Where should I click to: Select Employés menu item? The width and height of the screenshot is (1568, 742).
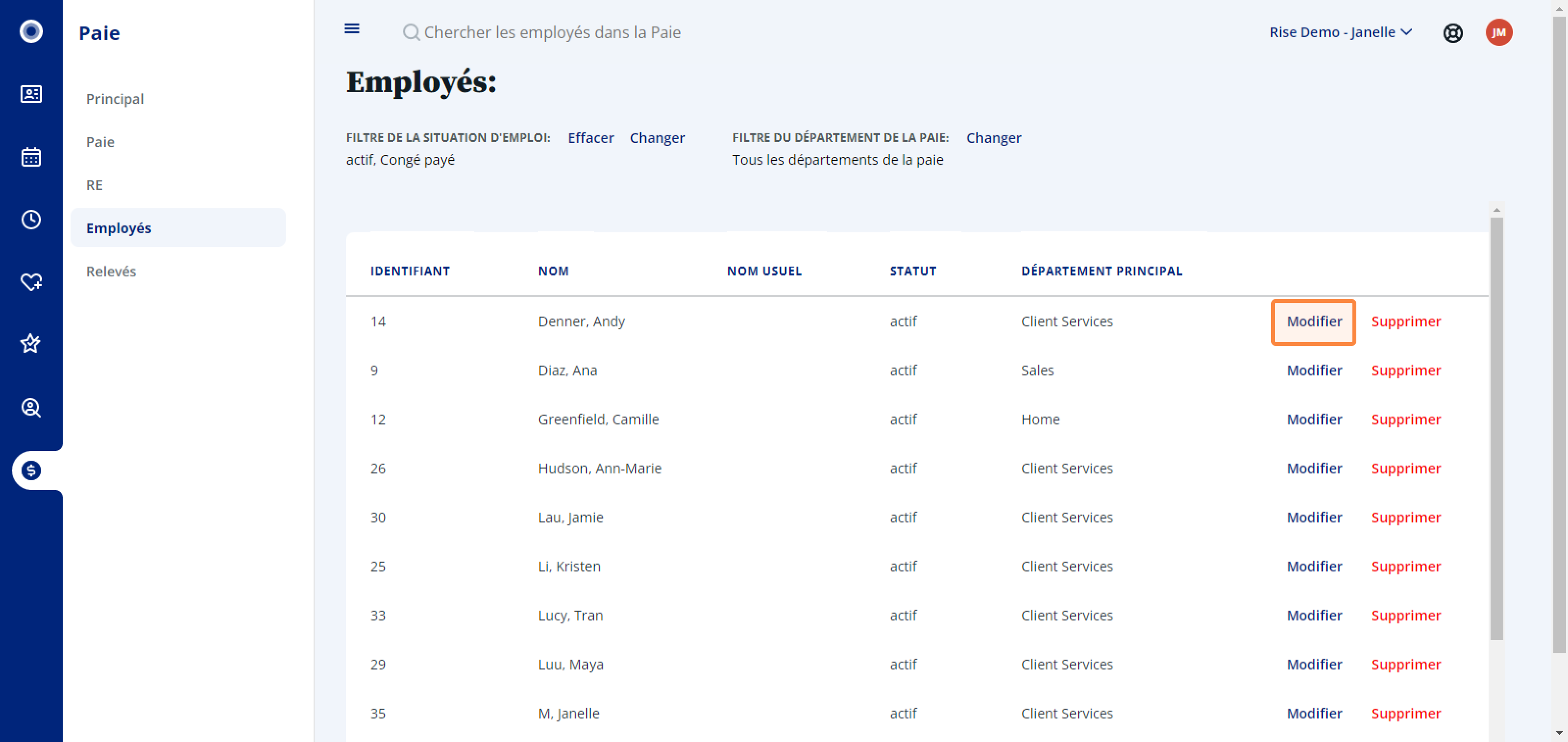178,228
